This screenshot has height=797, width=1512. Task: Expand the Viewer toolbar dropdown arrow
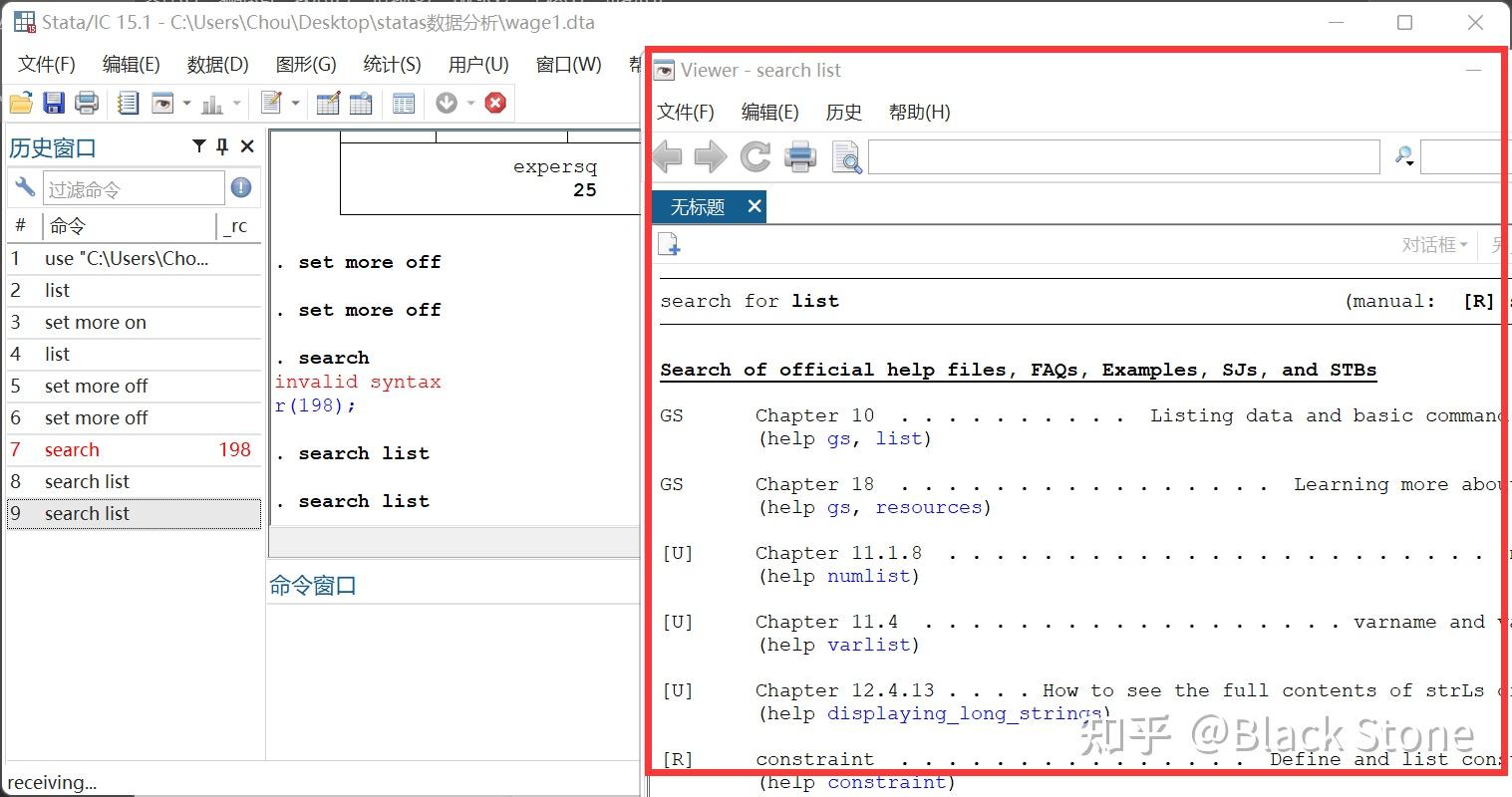click(x=186, y=103)
